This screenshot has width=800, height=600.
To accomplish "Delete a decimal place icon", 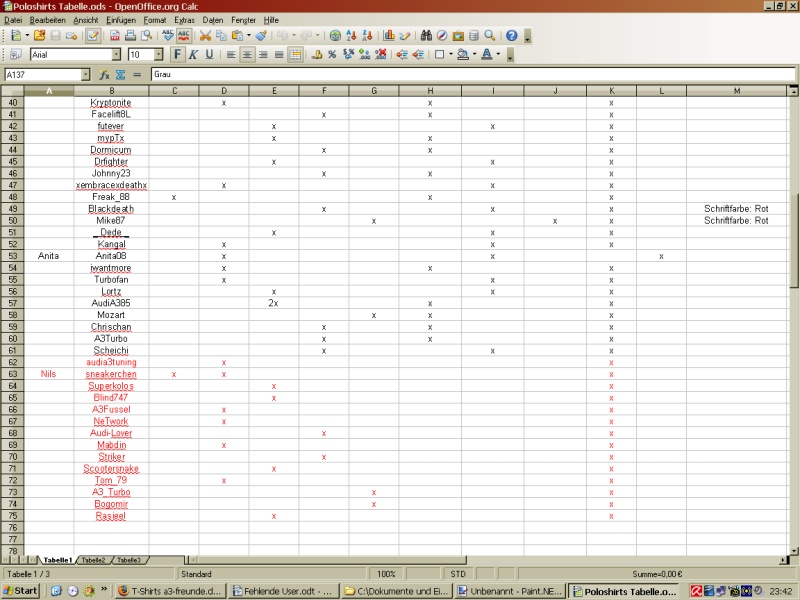I will 380,55.
